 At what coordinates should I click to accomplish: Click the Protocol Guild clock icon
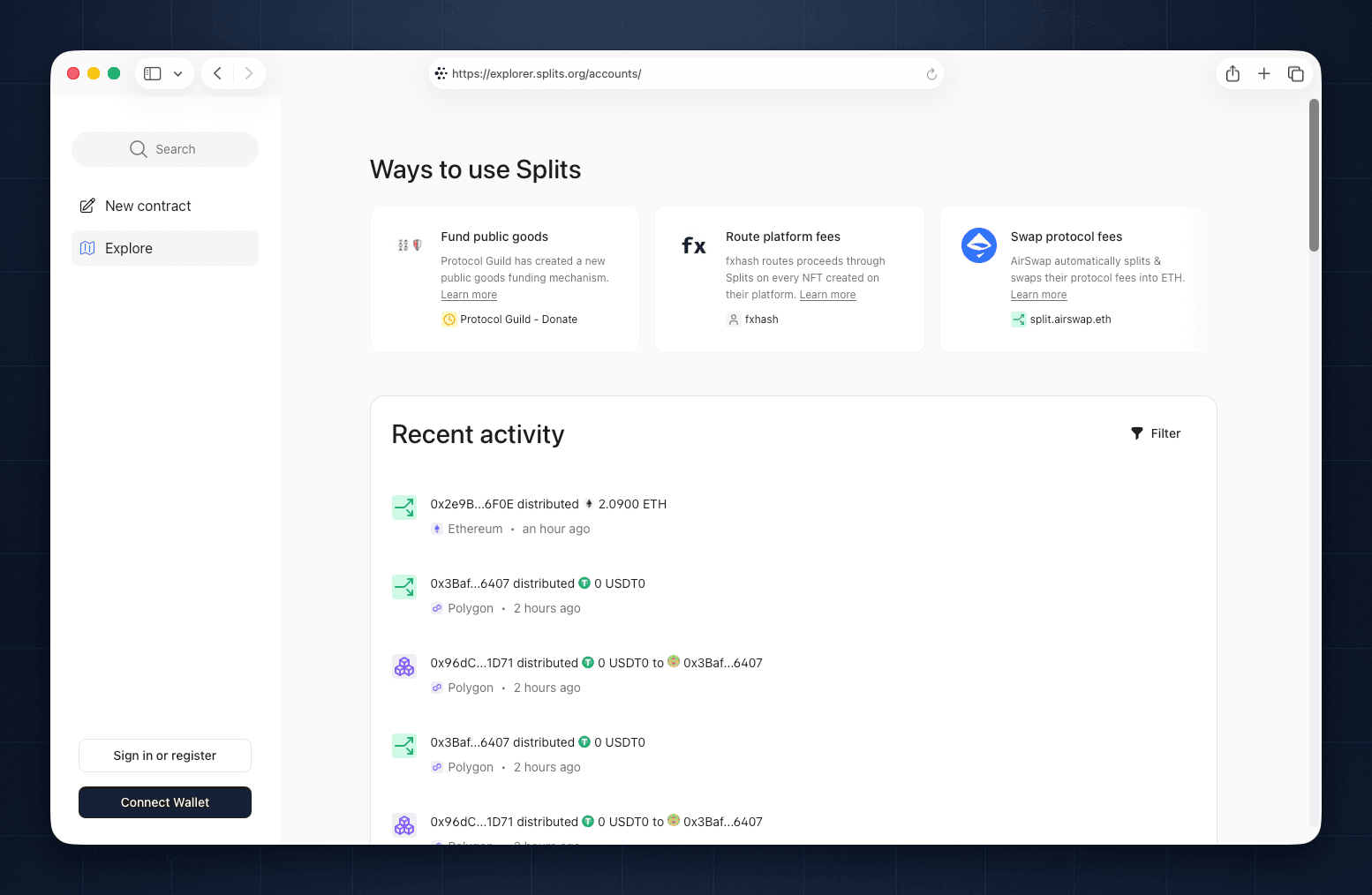click(449, 320)
